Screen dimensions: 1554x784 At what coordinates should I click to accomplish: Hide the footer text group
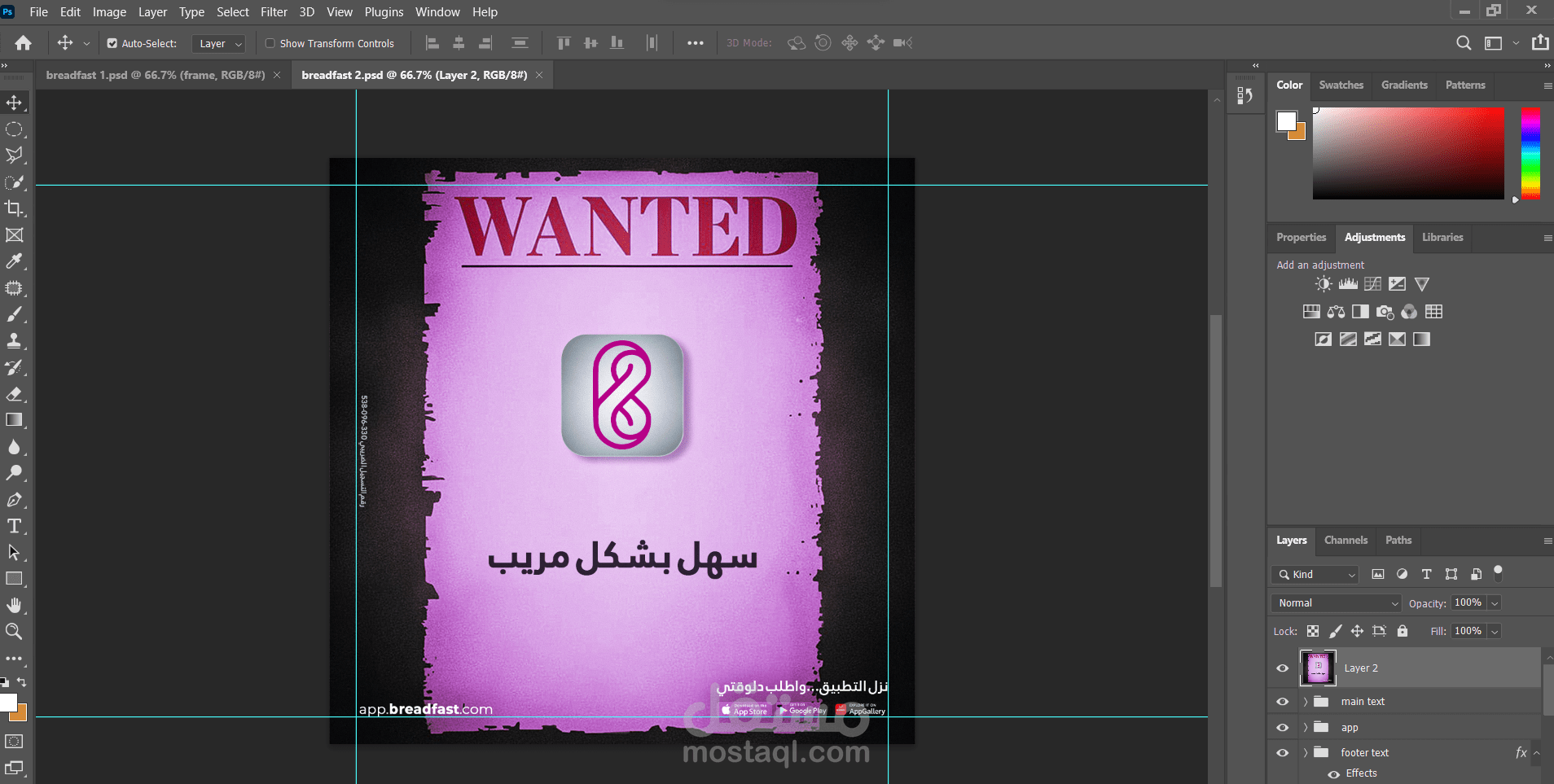[1283, 753]
